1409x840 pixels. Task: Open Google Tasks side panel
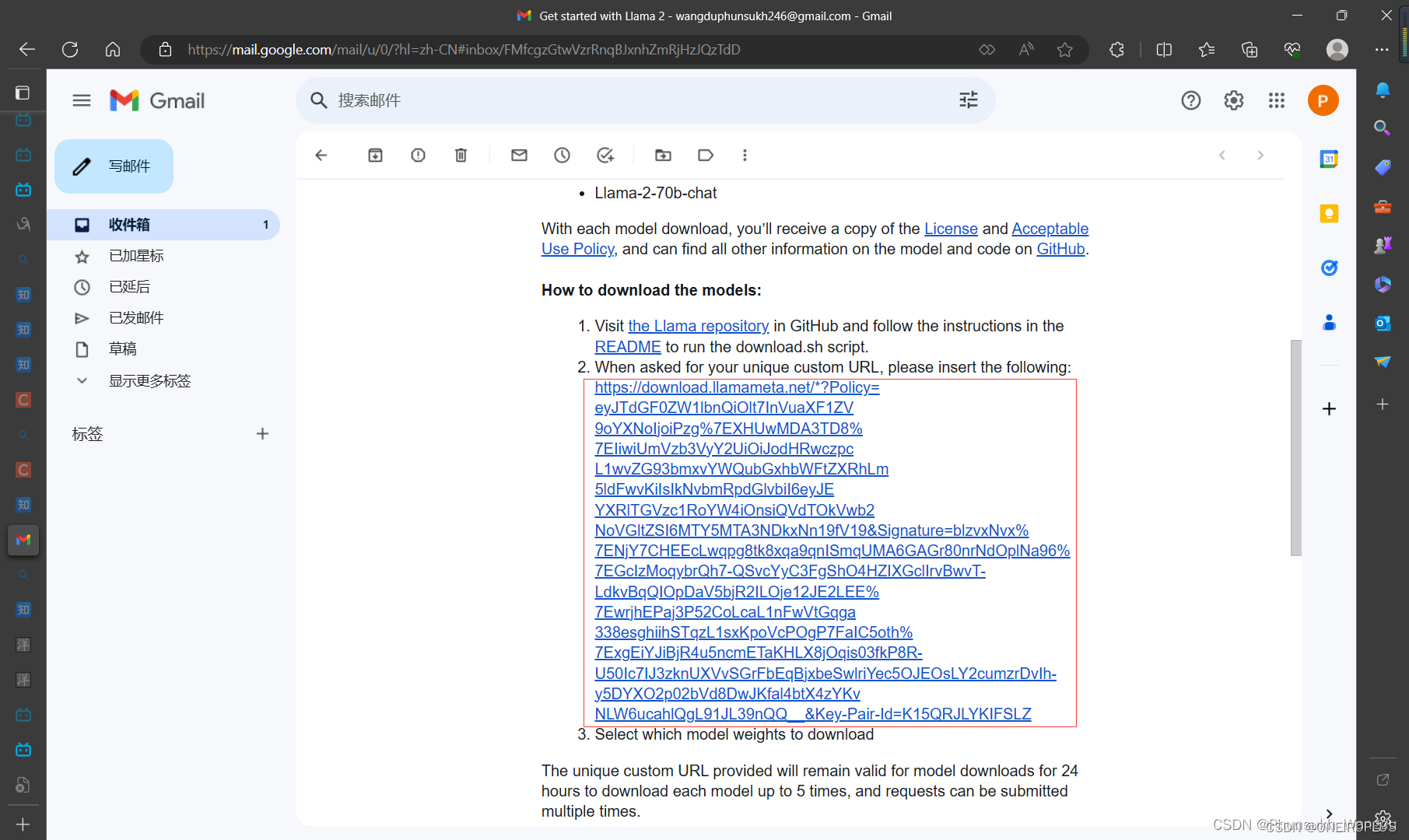(x=1329, y=268)
